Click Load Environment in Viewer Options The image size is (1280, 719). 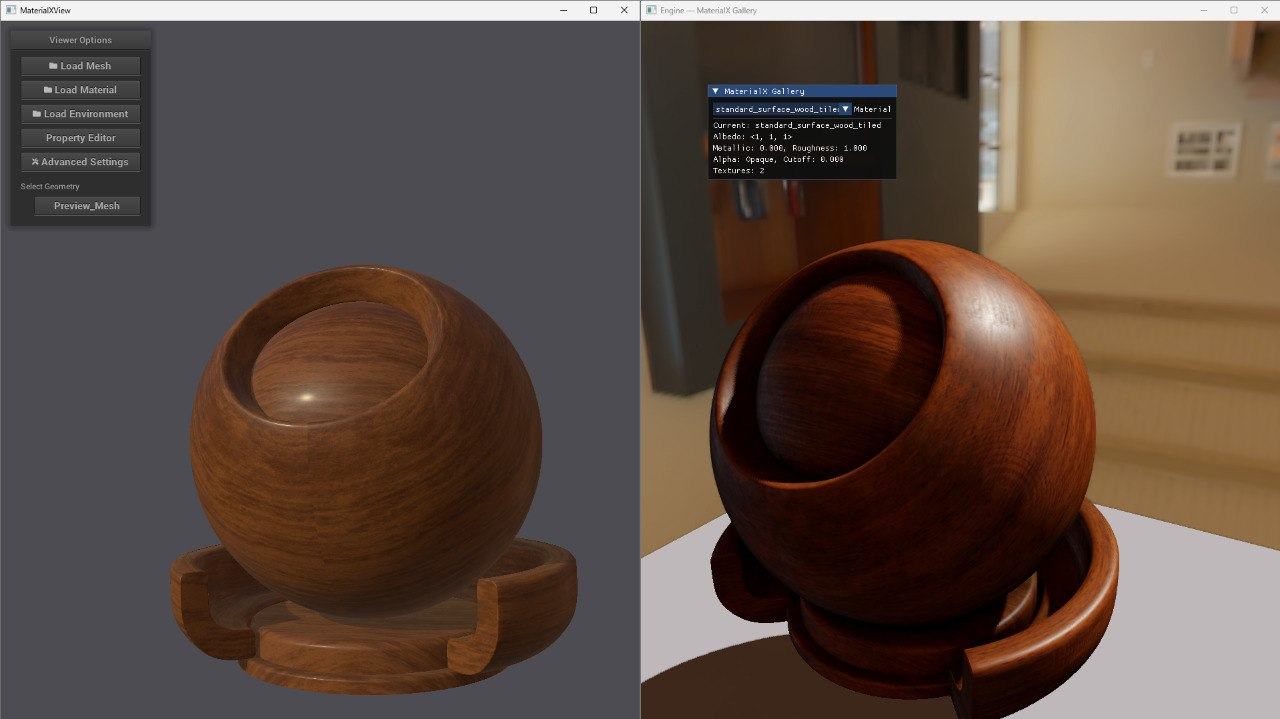(x=80, y=114)
